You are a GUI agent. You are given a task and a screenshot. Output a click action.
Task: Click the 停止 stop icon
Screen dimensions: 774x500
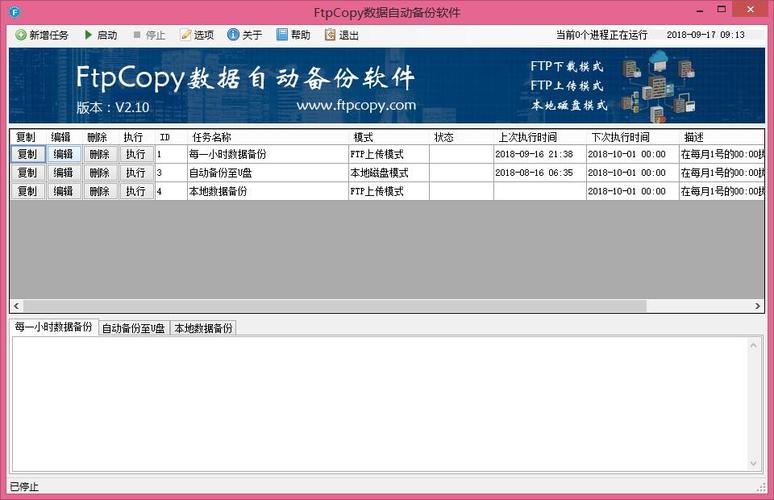tap(137, 35)
